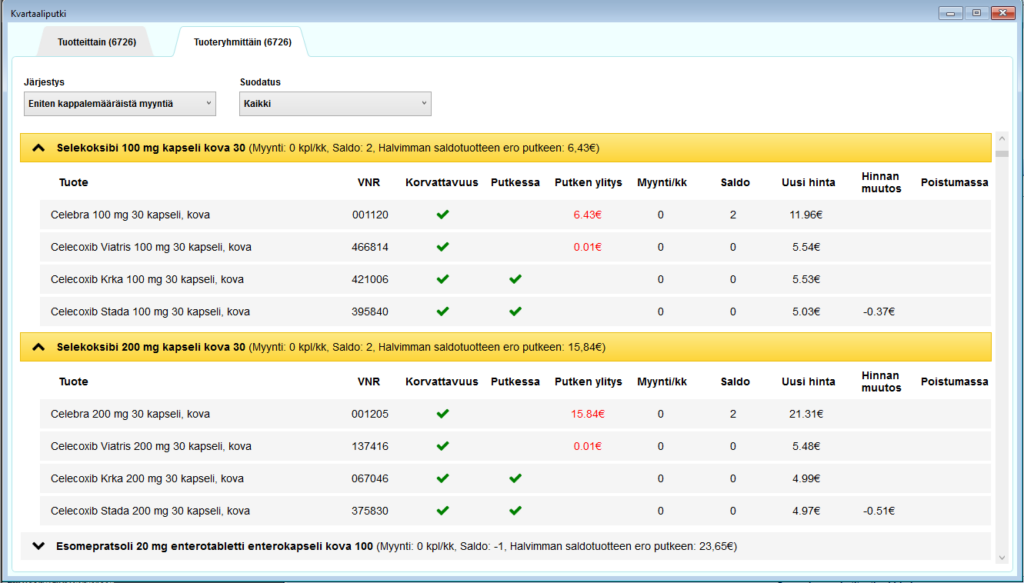Click Korvattavuus checkmark for Celebra 100 mg

click(x=443, y=215)
